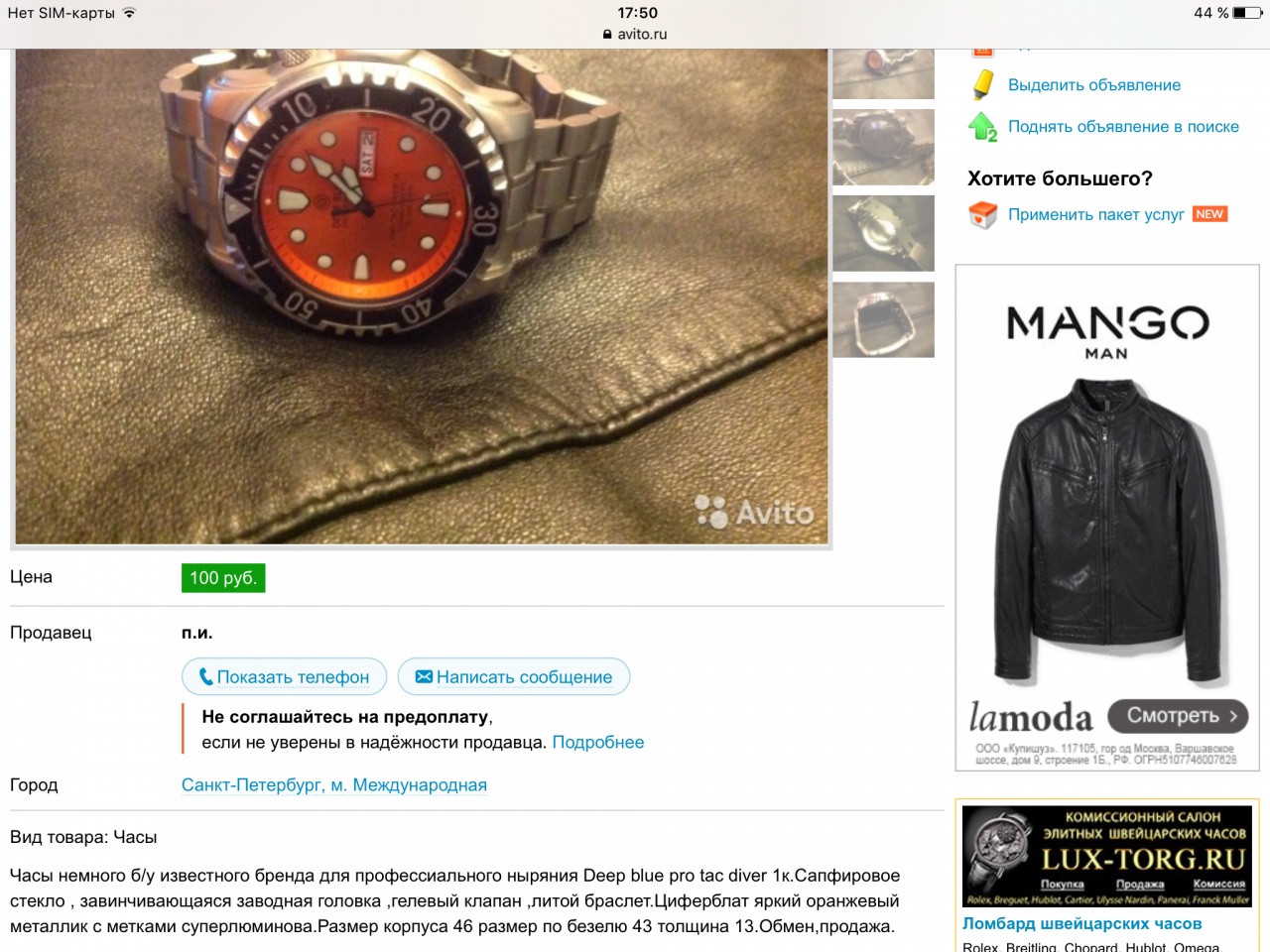
Task: Open the Выделить объявление link
Action: pos(1094,85)
